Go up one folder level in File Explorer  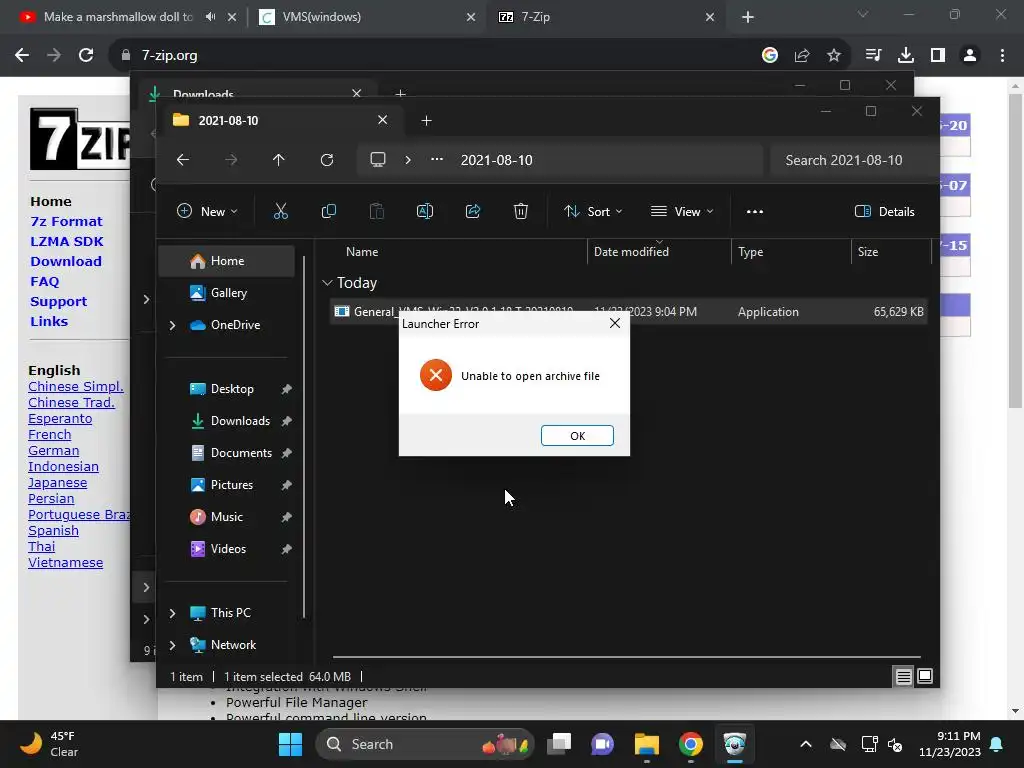pyautogui.click(x=279, y=159)
